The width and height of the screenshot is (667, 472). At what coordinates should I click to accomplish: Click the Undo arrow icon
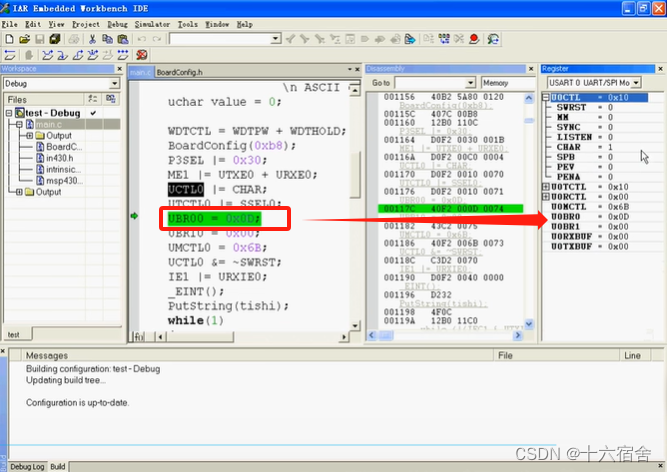coord(142,39)
